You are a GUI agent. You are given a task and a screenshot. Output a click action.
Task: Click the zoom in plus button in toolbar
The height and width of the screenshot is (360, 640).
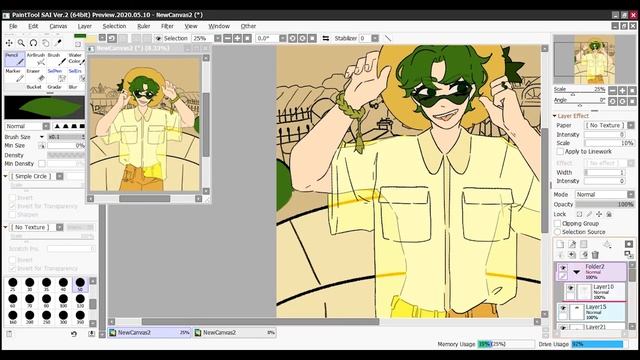pos(237,38)
